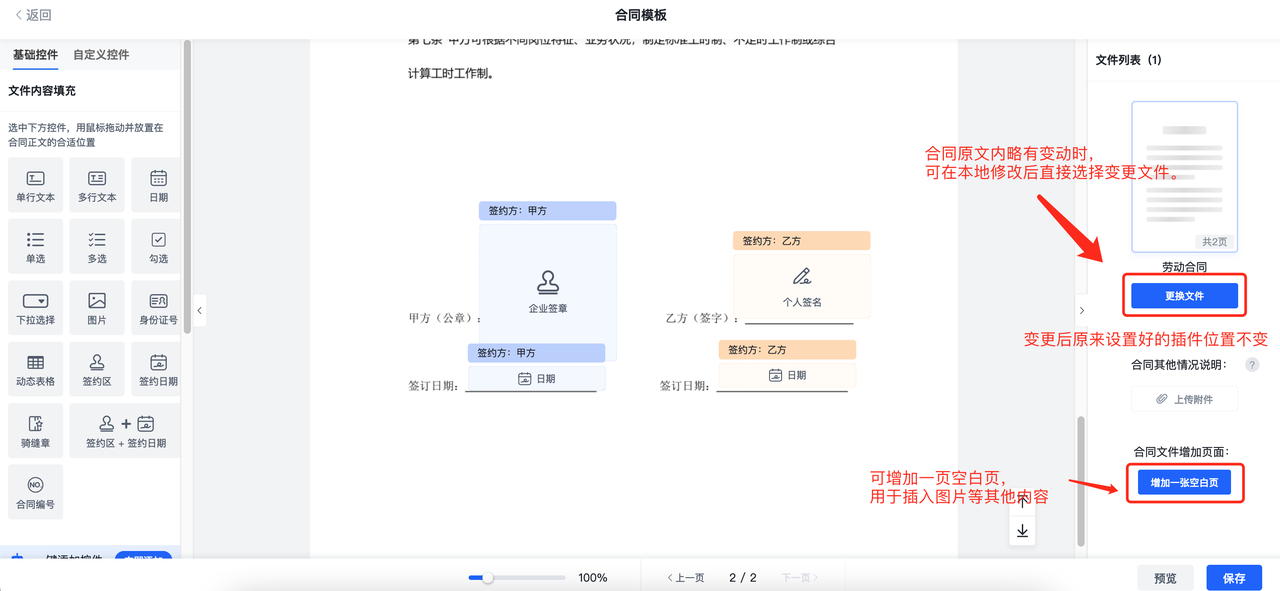
Task: Pick the 图片 control
Action: pyautogui.click(x=97, y=308)
